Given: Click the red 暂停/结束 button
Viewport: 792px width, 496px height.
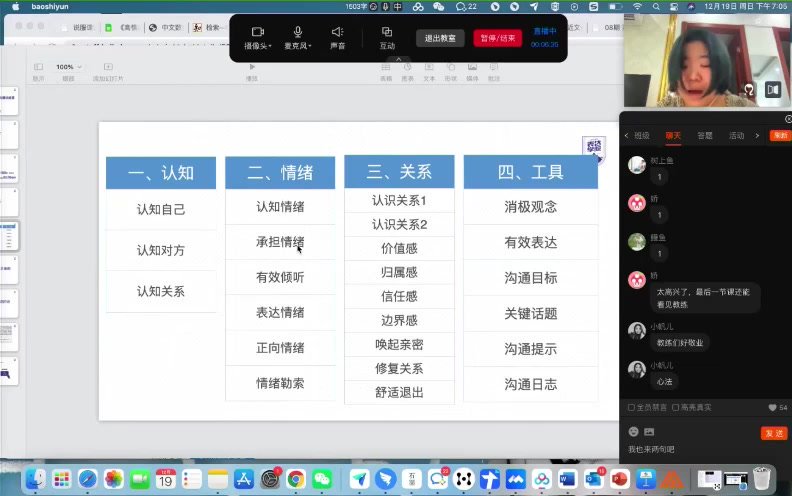Looking at the screenshot, I should 497,38.
